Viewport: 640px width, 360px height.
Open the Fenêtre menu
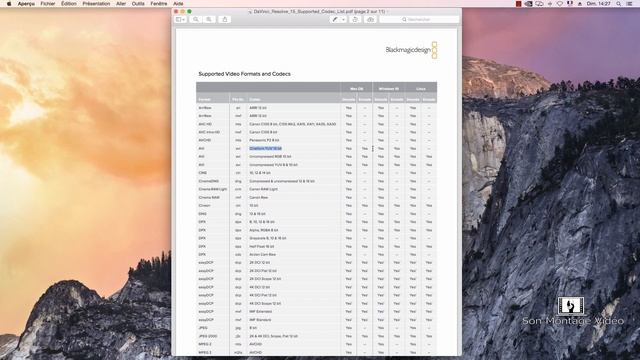click(159, 4)
